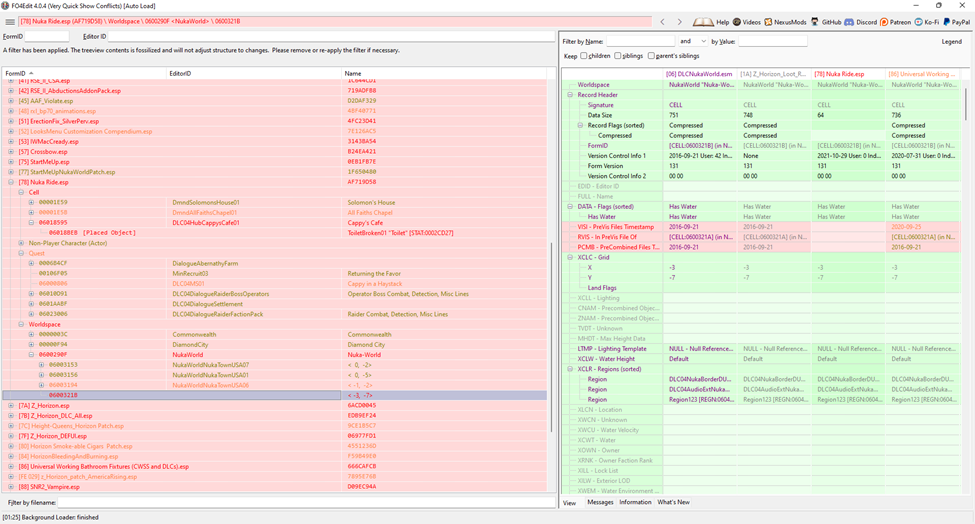Sort by the EditorID column header
Viewport: 975px width, 524px height.
254,73
